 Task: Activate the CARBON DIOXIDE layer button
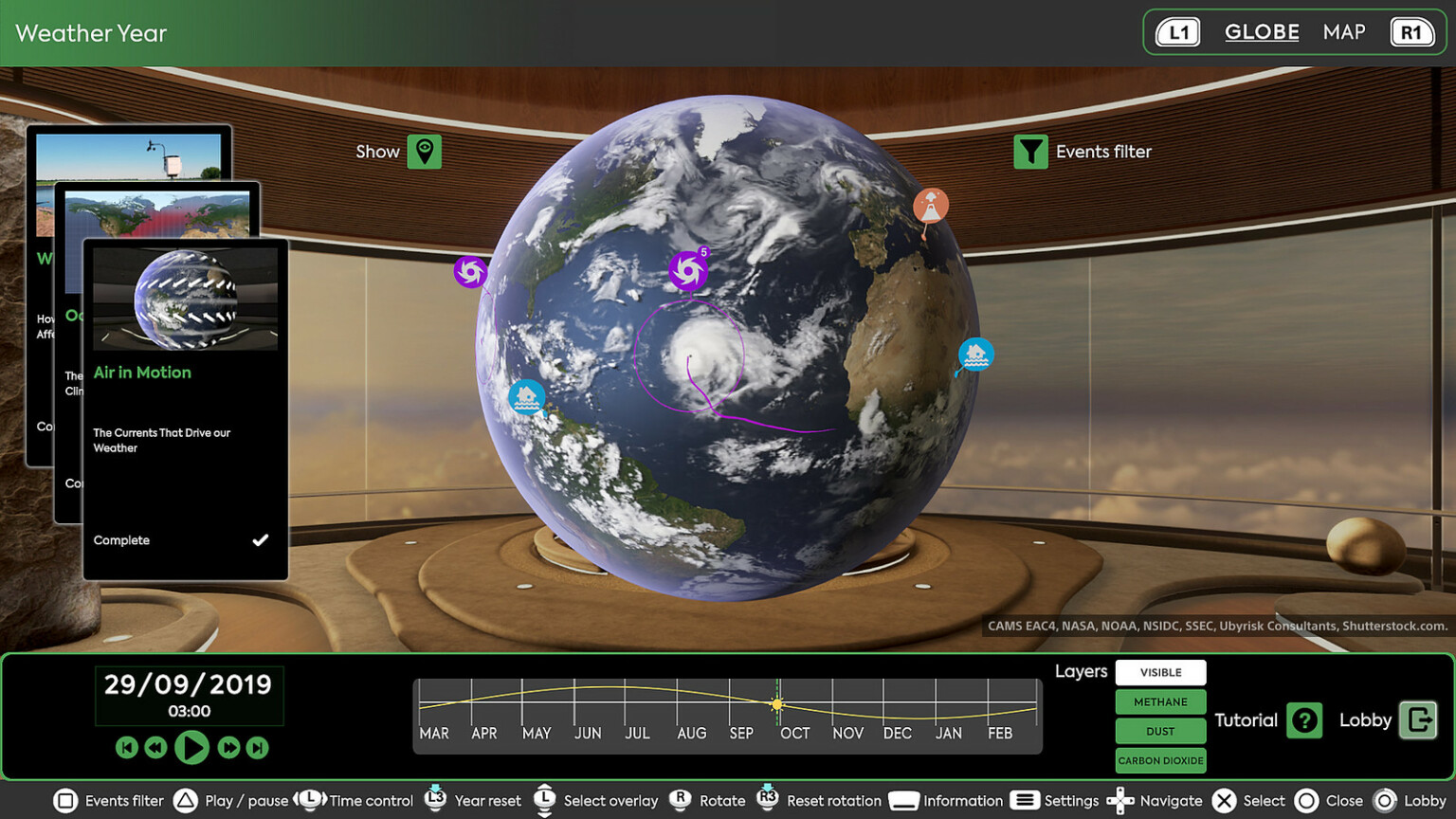tap(1160, 760)
